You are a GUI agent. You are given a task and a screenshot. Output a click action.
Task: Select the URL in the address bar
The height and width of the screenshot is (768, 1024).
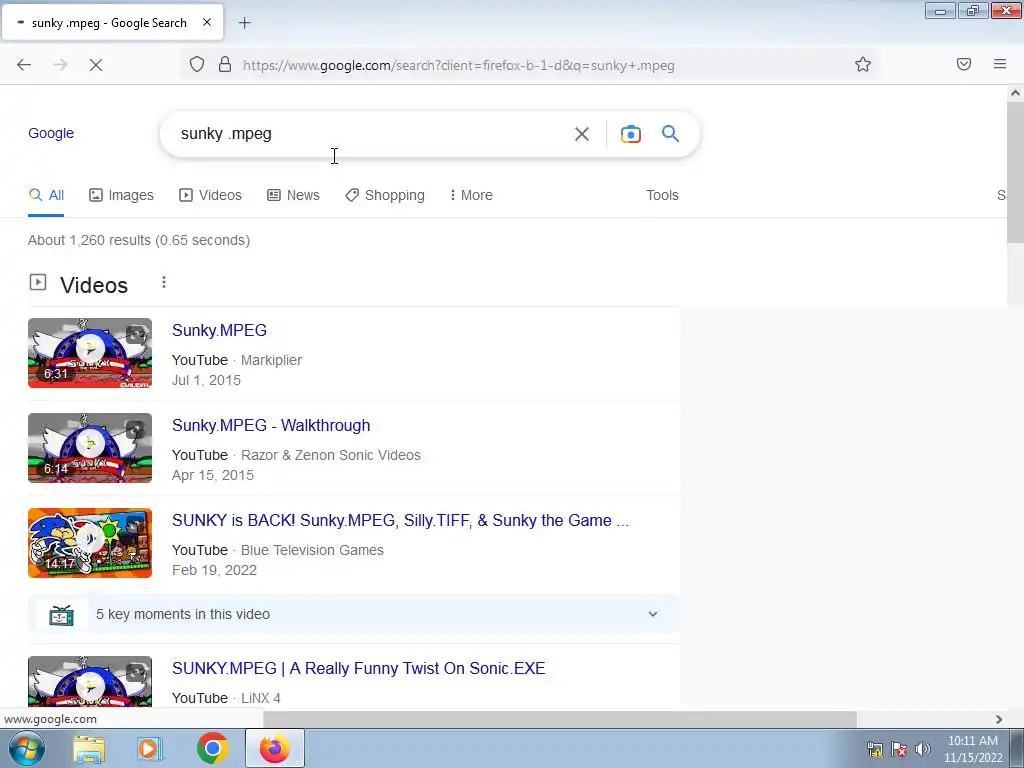click(458, 65)
